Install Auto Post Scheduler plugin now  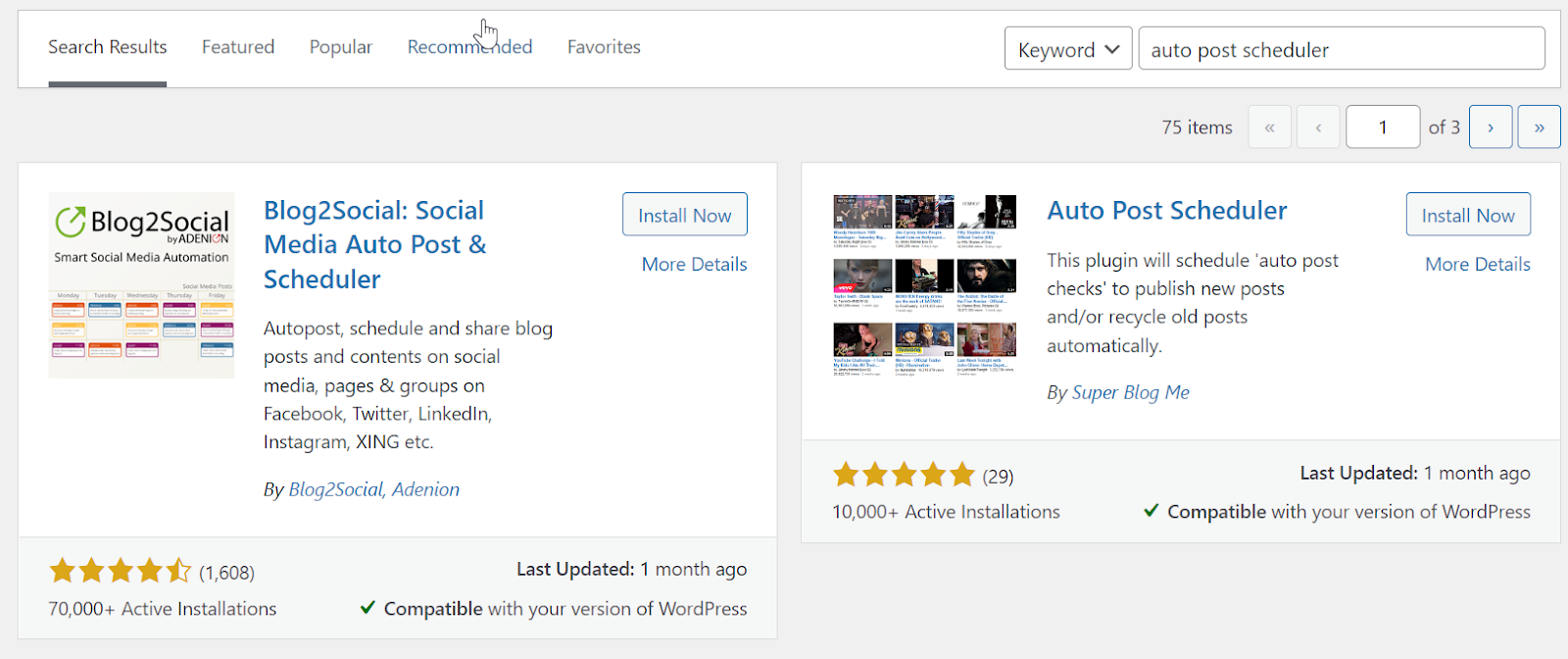pyautogui.click(x=1468, y=215)
